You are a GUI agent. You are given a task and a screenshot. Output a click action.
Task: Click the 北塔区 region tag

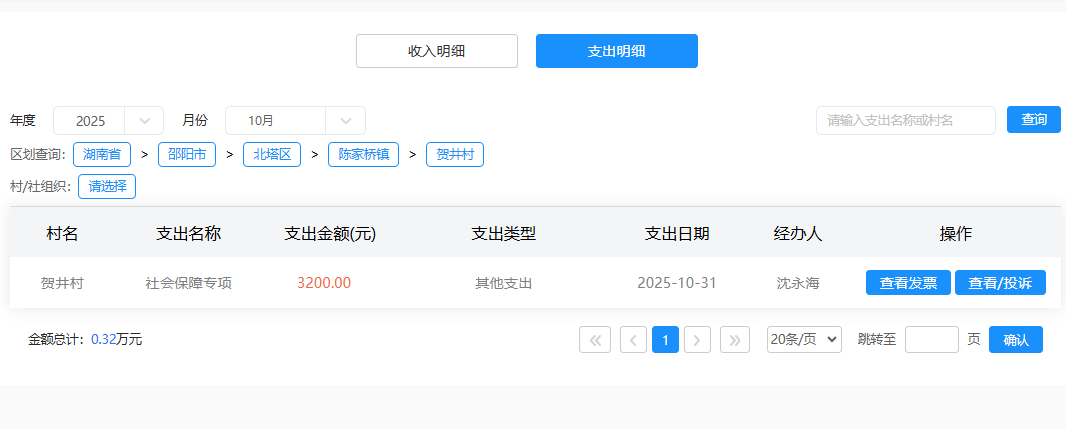(x=272, y=155)
